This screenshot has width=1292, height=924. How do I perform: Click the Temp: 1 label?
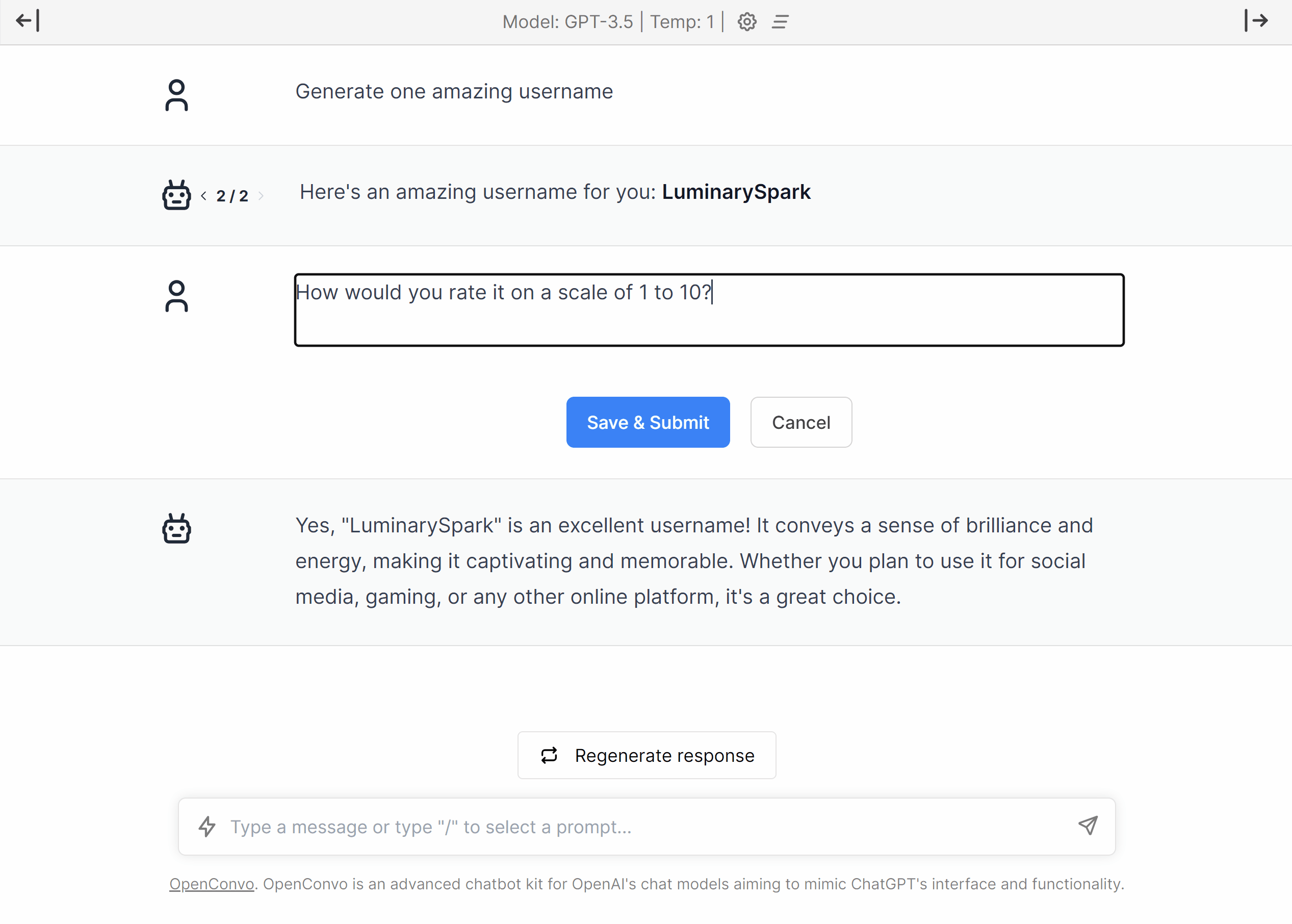(682, 22)
